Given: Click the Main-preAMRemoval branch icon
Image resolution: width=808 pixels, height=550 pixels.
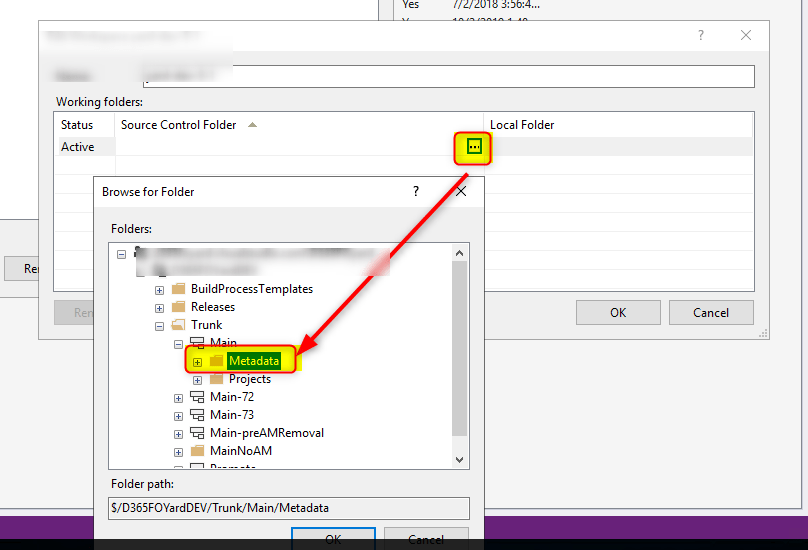Looking at the screenshot, I should 197,433.
